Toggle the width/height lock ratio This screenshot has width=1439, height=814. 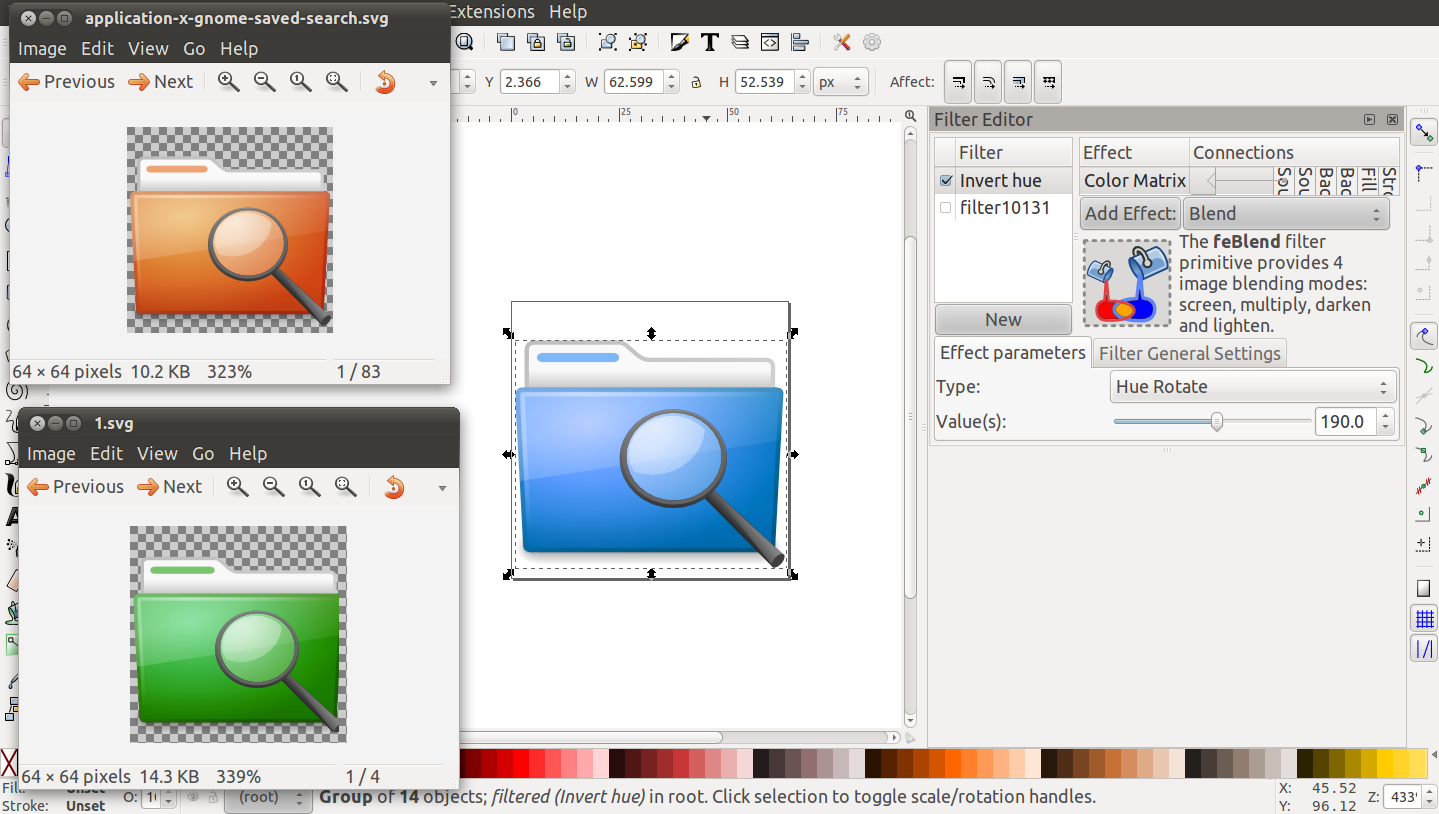tap(697, 82)
